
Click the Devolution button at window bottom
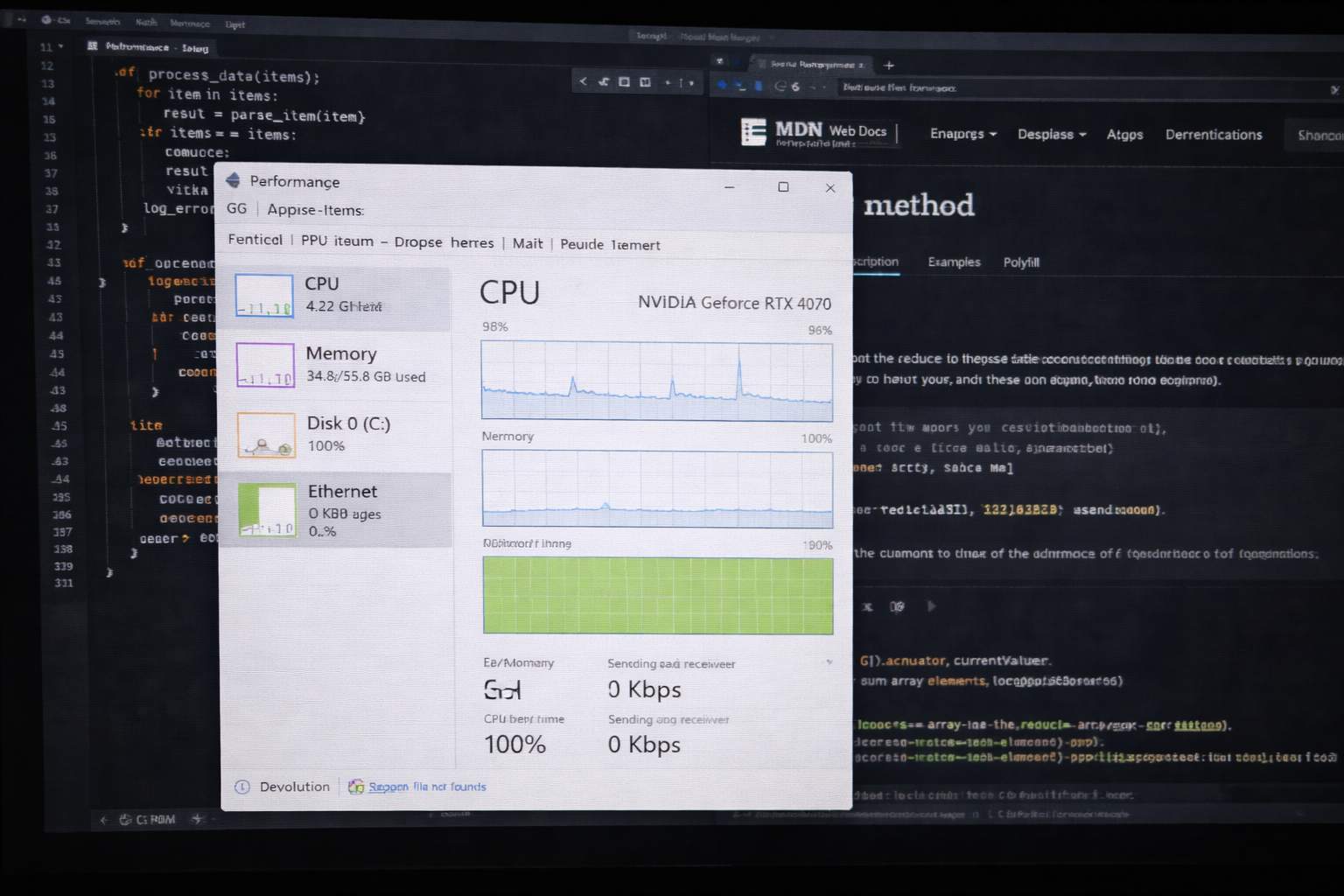click(x=295, y=787)
